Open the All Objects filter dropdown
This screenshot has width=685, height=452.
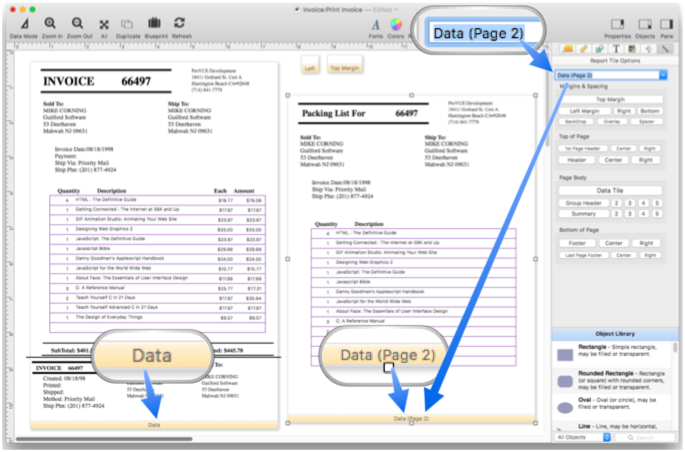tap(583, 437)
